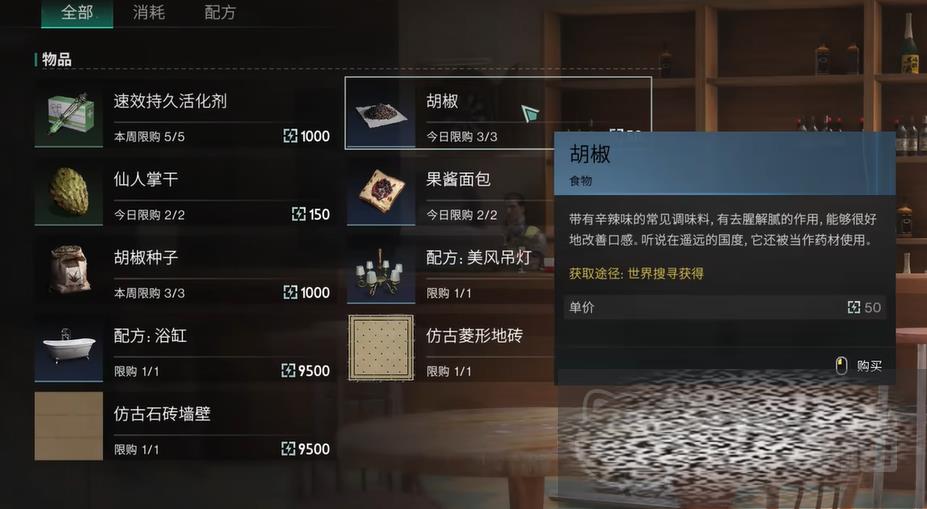Select the 速效持久活化剂 item icon
Image resolution: width=927 pixels, height=509 pixels.
[x=69, y=114]
